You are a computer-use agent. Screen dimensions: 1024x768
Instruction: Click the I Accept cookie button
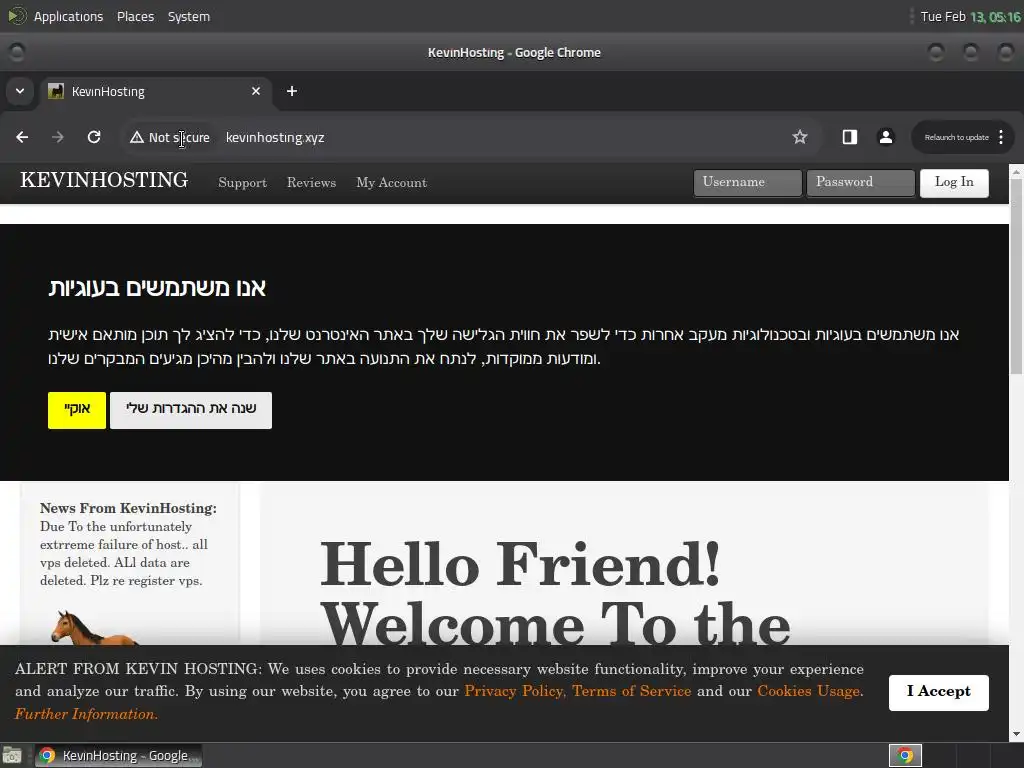click(x=938, y=692)
